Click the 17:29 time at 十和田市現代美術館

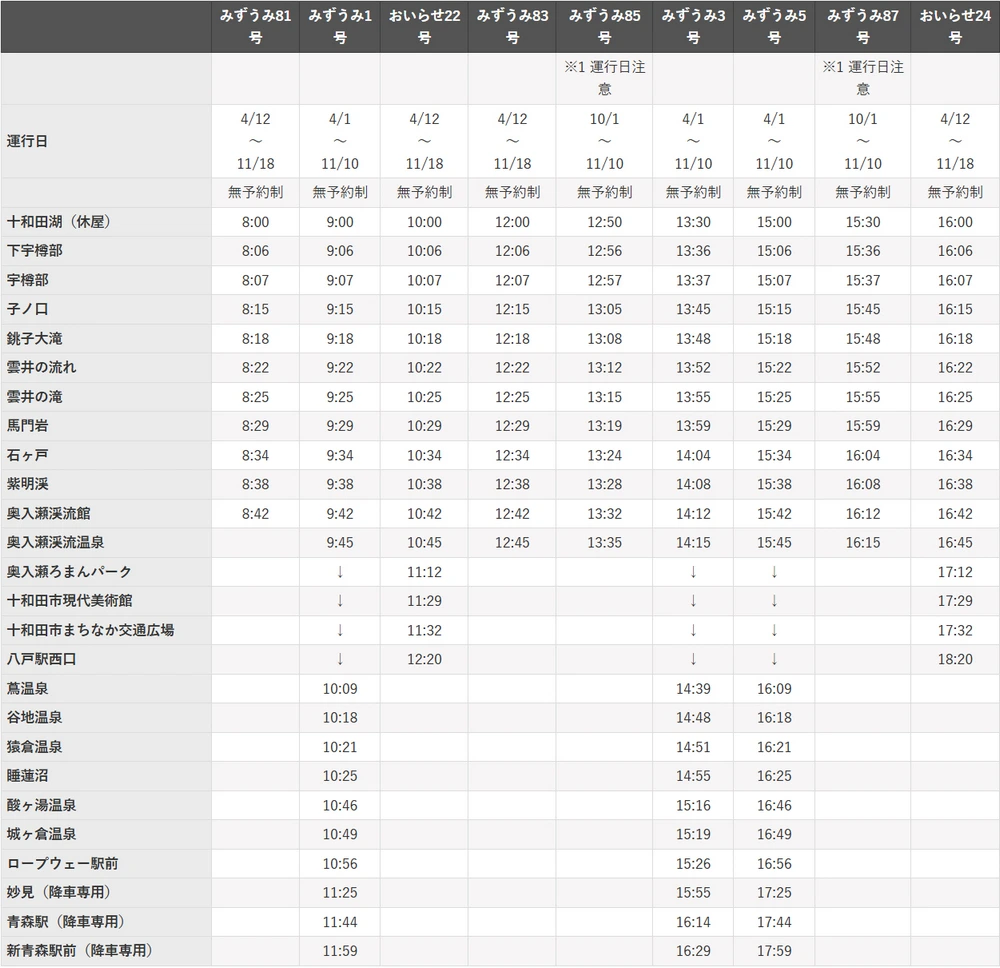click(x=955, y=601)
